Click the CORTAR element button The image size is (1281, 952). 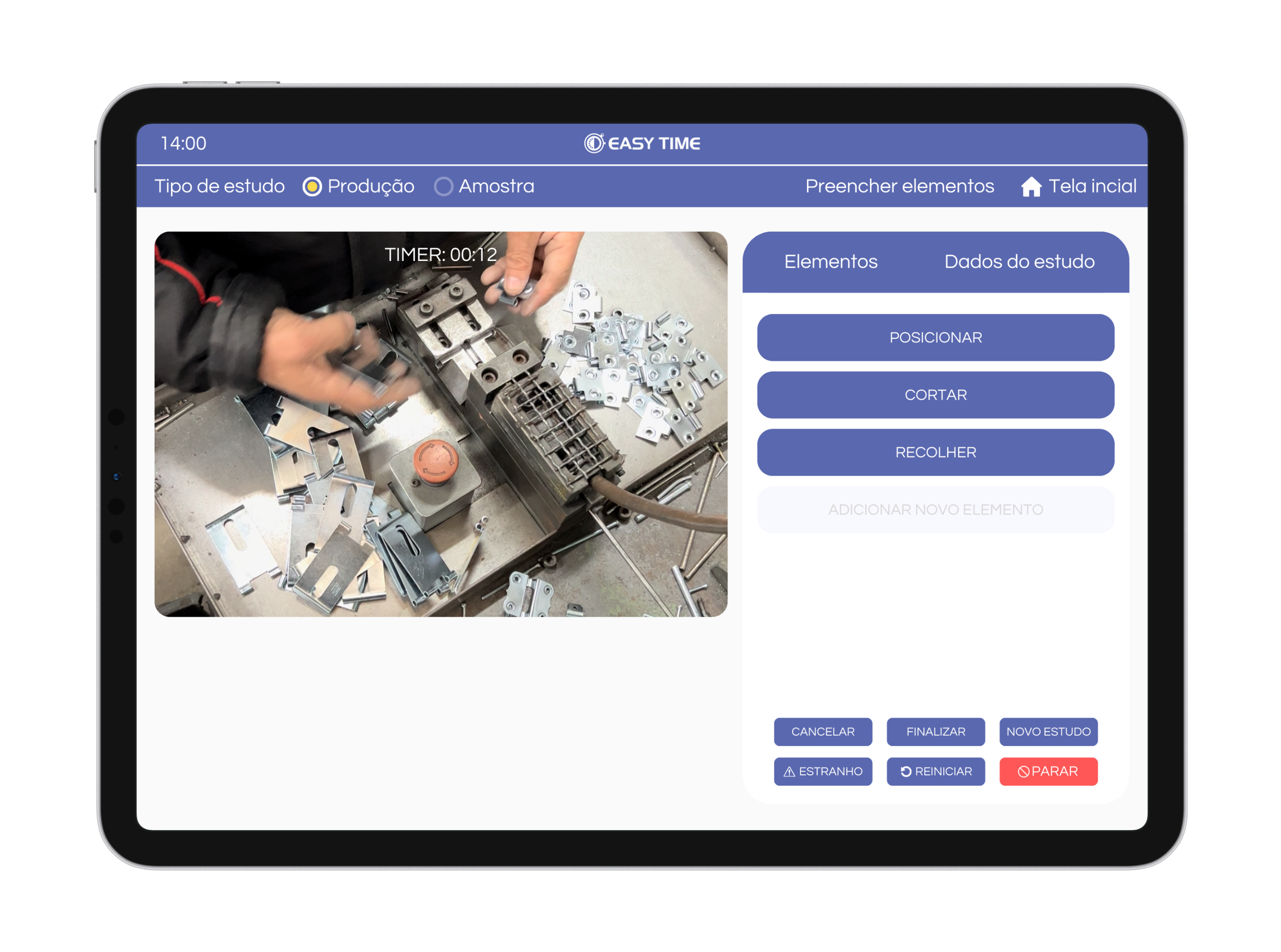[x=935, y=395]
